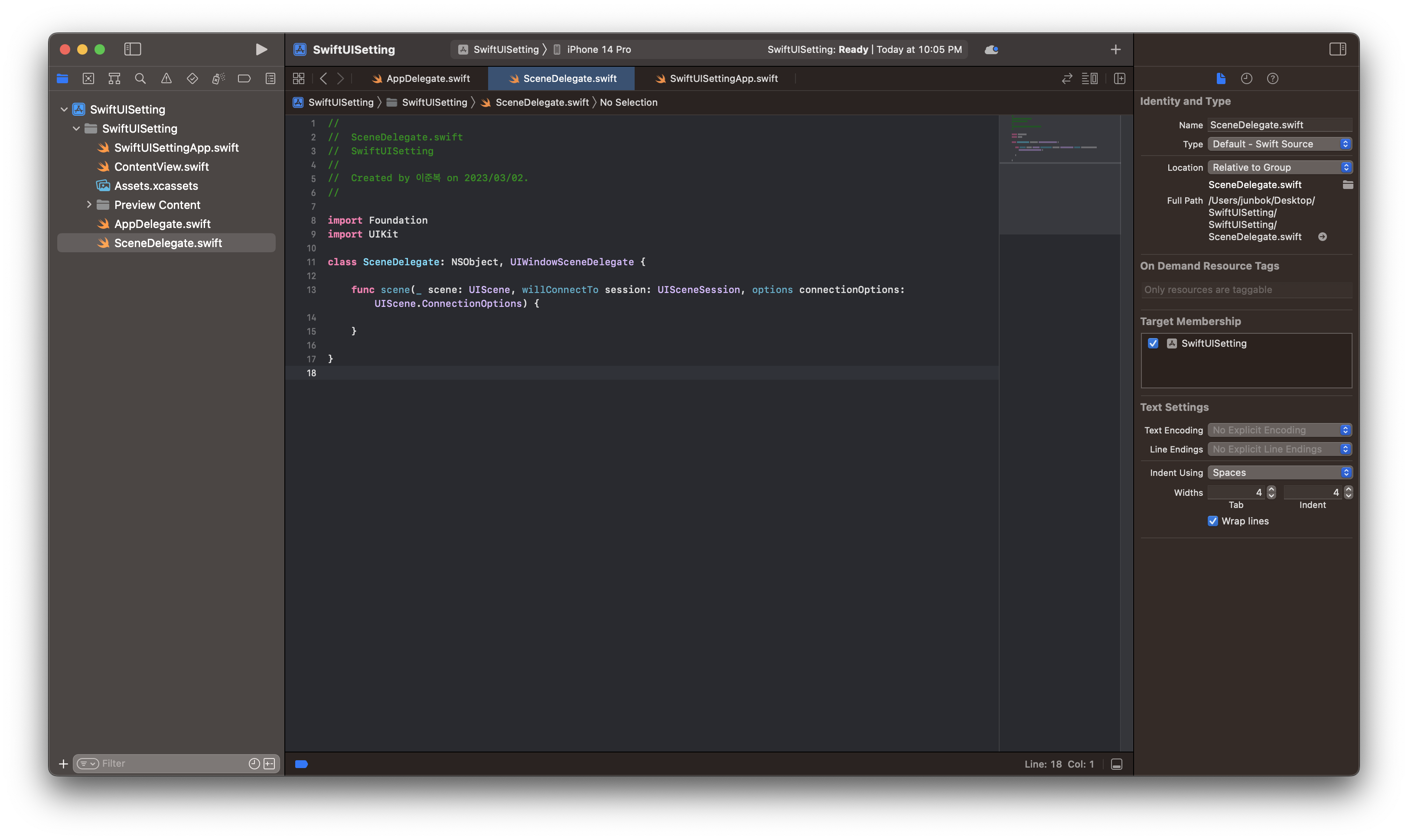
Task: Hide the inspectors panel toggle
Action: [1338, 49]
